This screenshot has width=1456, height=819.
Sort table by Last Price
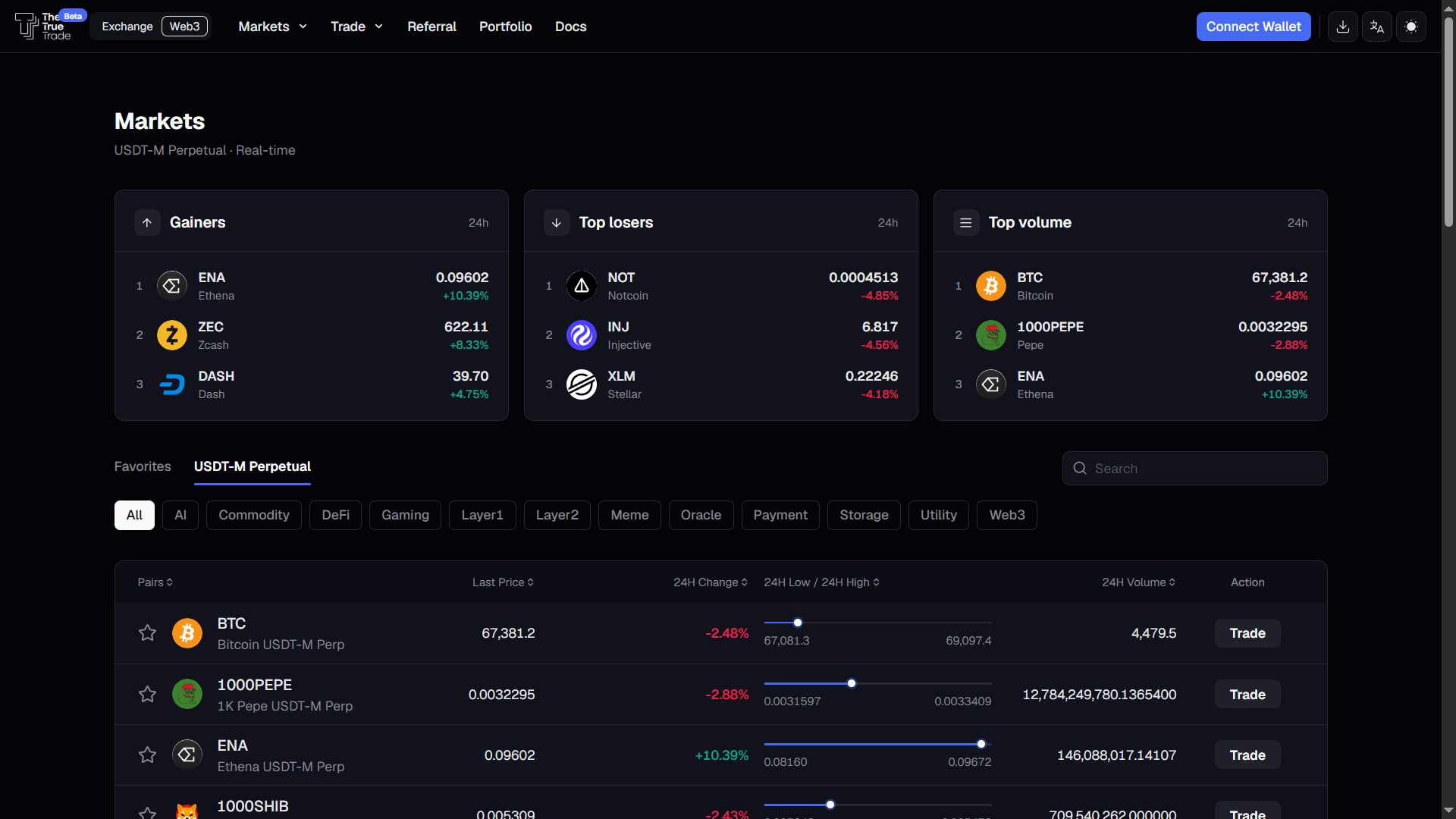[504, 582]
